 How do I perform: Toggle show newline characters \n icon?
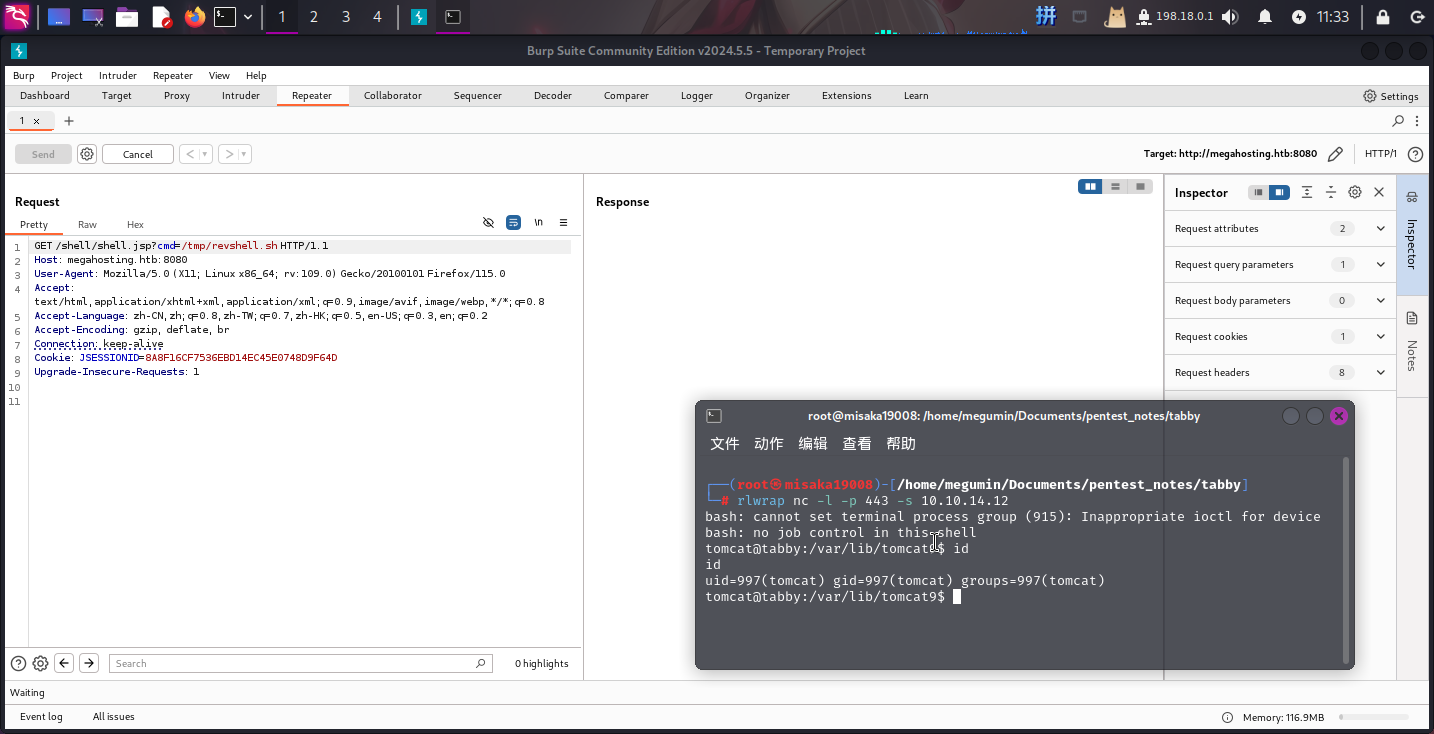[538, 222]
